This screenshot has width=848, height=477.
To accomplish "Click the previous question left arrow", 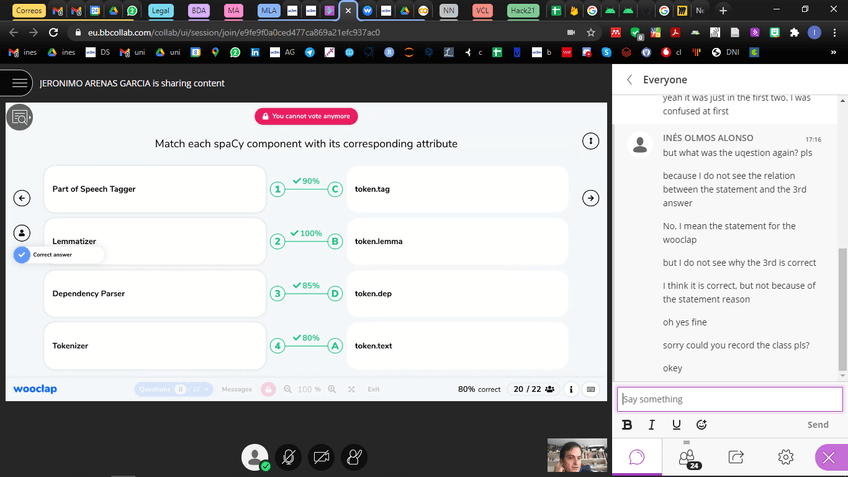I will (21, 198).
